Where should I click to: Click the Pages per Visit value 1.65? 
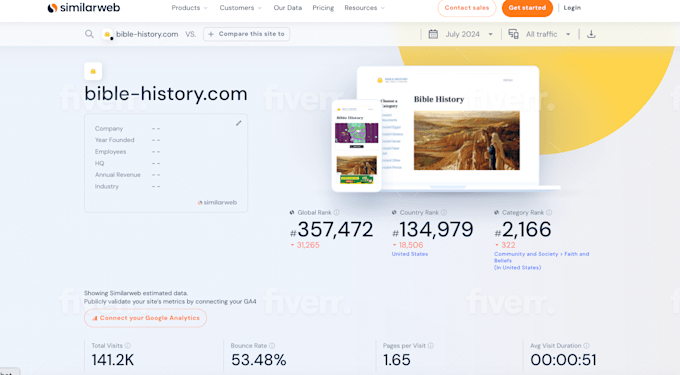(x=397, y=360)
